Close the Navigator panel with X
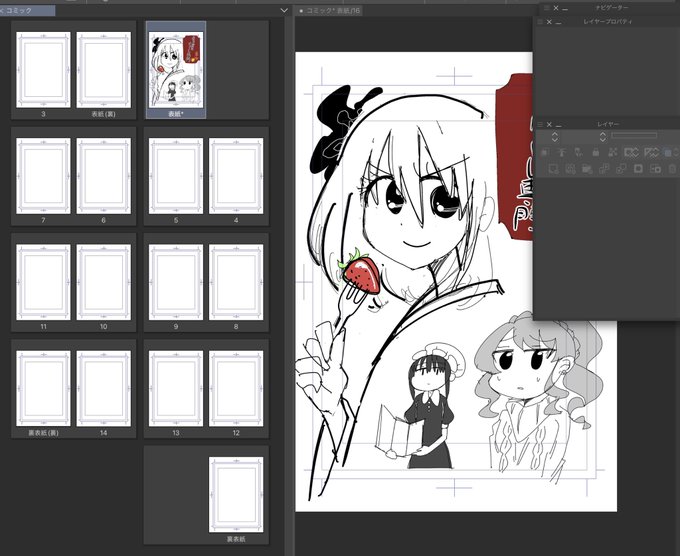Image resolution: width=680 pixels, height=556 pixels. [x=556, y=8]
